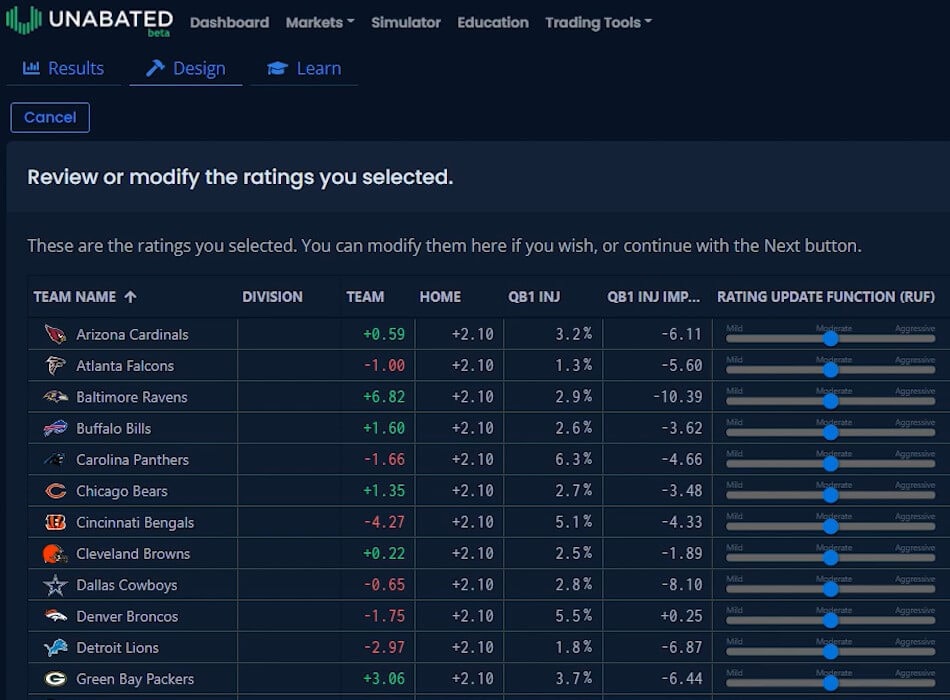Adjust Buffalo Bills RUF slider
Image resolution: width=950 pixels, height=700 pixels.
point(830,433)
